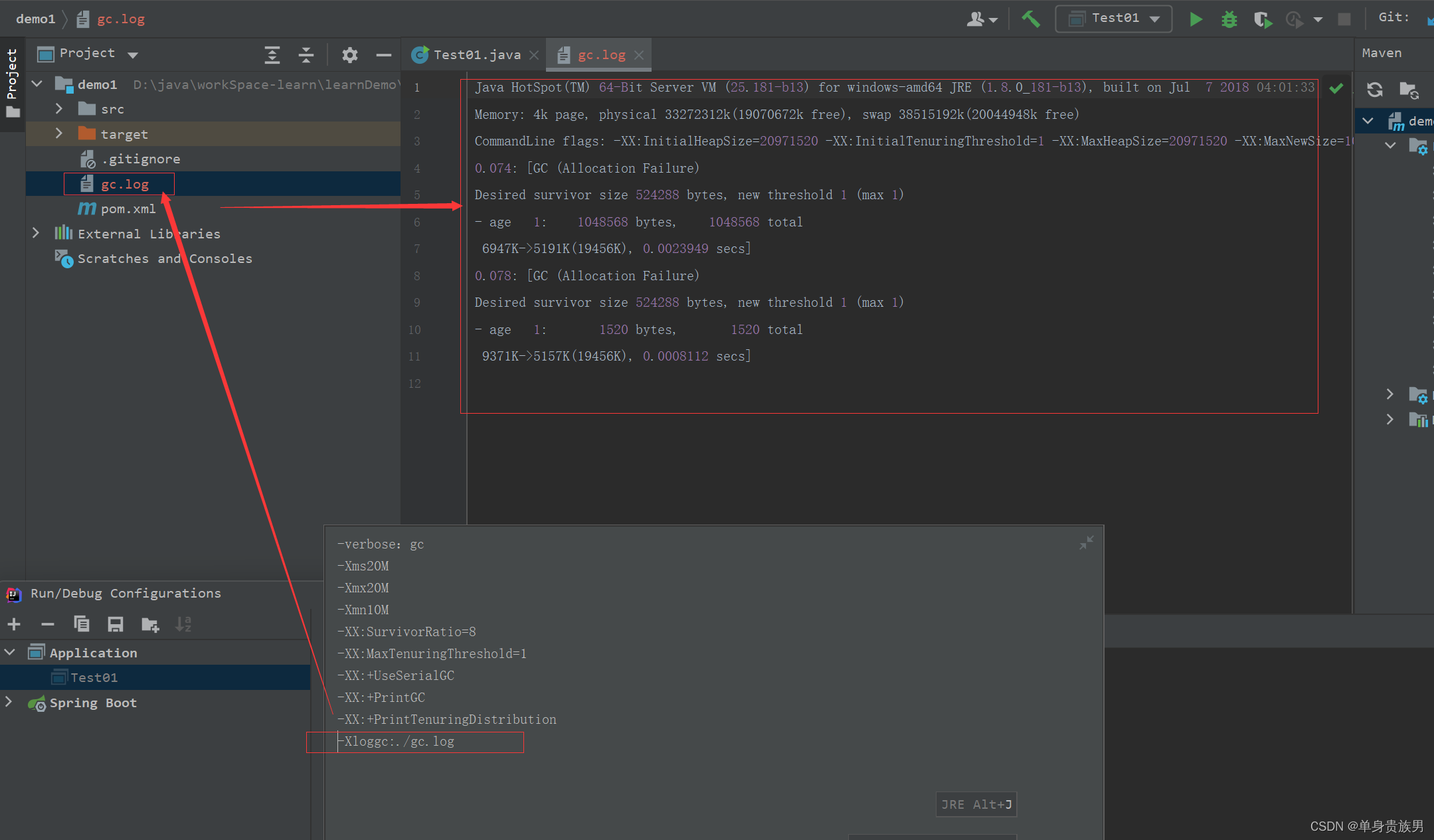Viewport: 1434px width, 840px height.
Task: Click log line 4 GC Allocation Failure
Action: (x=587, y=168)
